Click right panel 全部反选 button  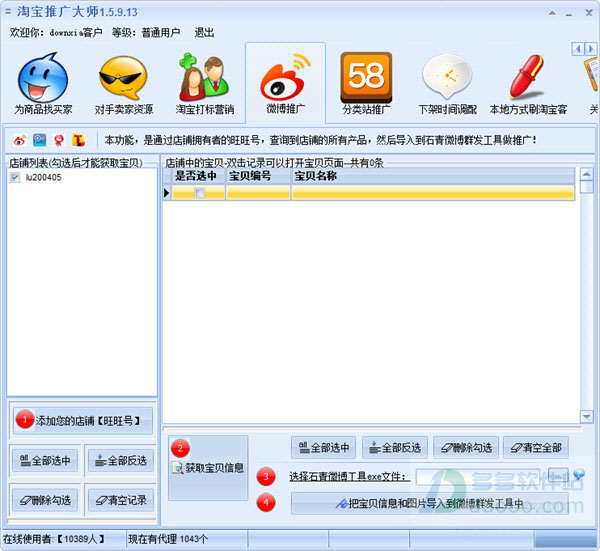[x=395, y=447]
